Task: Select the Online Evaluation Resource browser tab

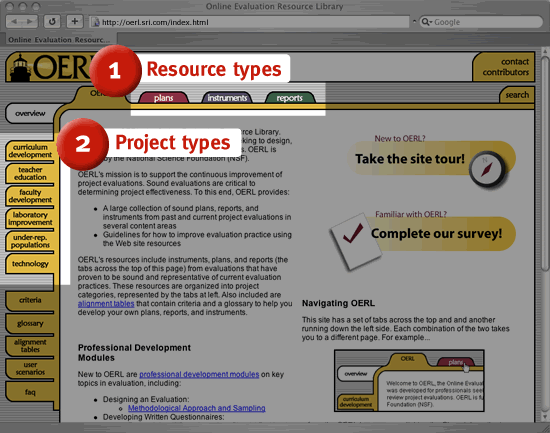Action: pyautogui.click(x=59, y=40)
